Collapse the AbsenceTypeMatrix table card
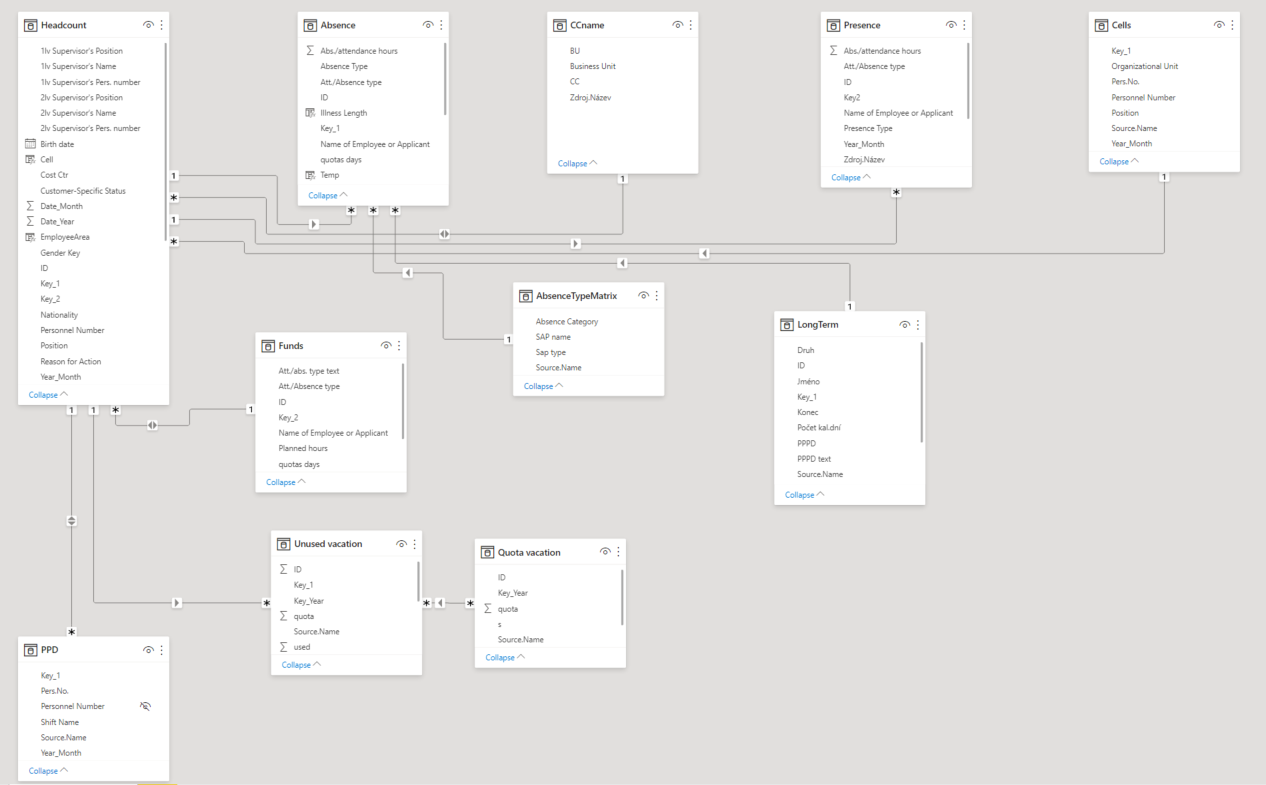Screen dimensions: 1266x785 pos(543,386)
